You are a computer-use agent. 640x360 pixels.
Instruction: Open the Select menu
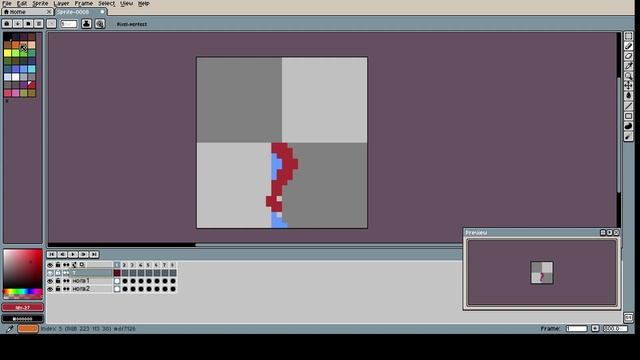[x=106, y=3]
